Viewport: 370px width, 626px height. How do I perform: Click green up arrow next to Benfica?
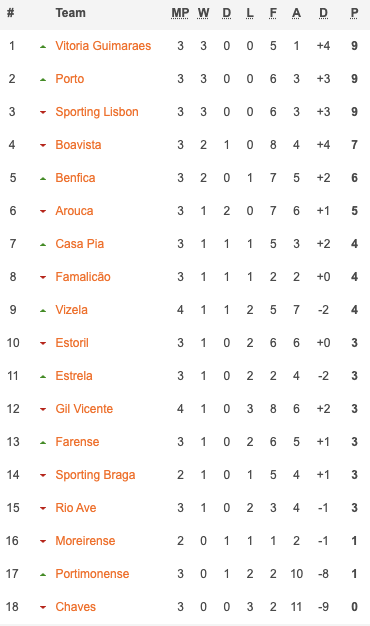(x=43, y=178)
